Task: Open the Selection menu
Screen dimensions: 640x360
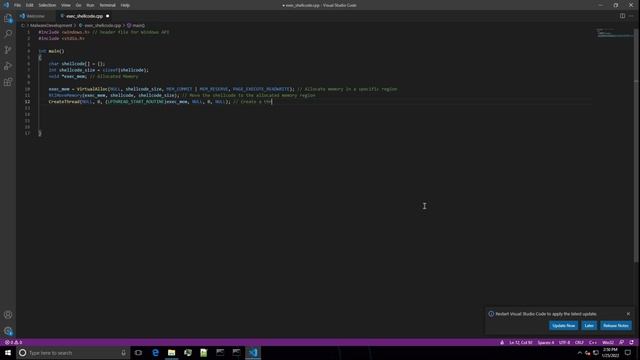Action: [x=47, y=5]
